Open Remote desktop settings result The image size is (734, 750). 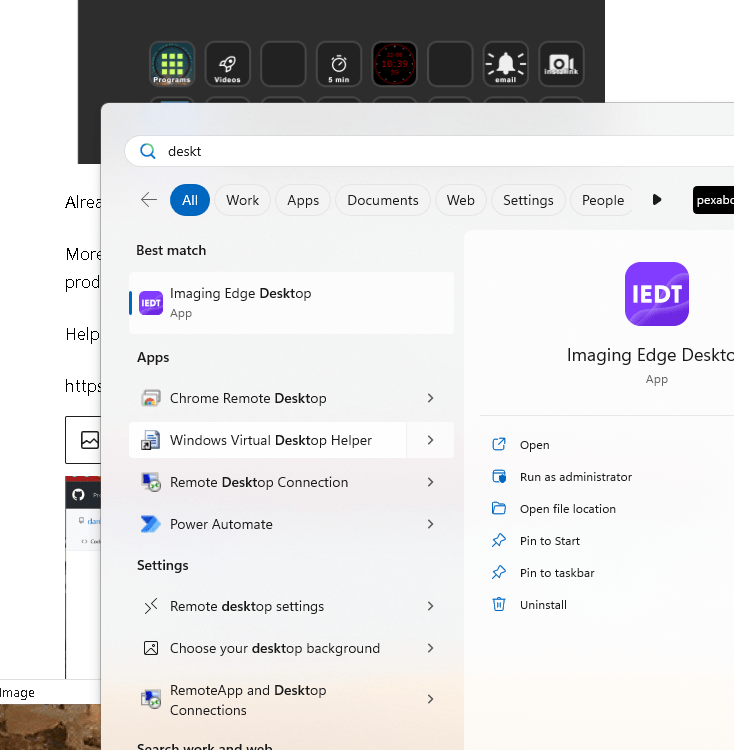(268, 606)
